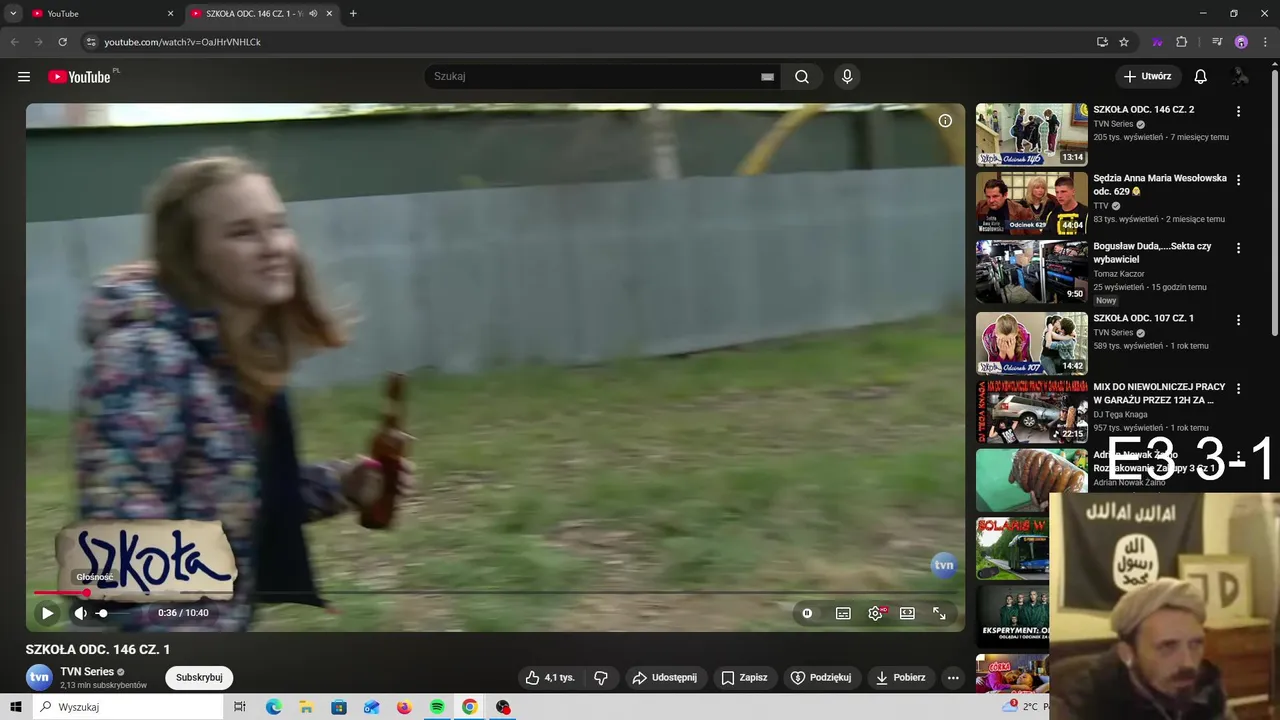
Task: Select the SZKOŁA ODC. 146 browser tab
Action: pos(252,14)
